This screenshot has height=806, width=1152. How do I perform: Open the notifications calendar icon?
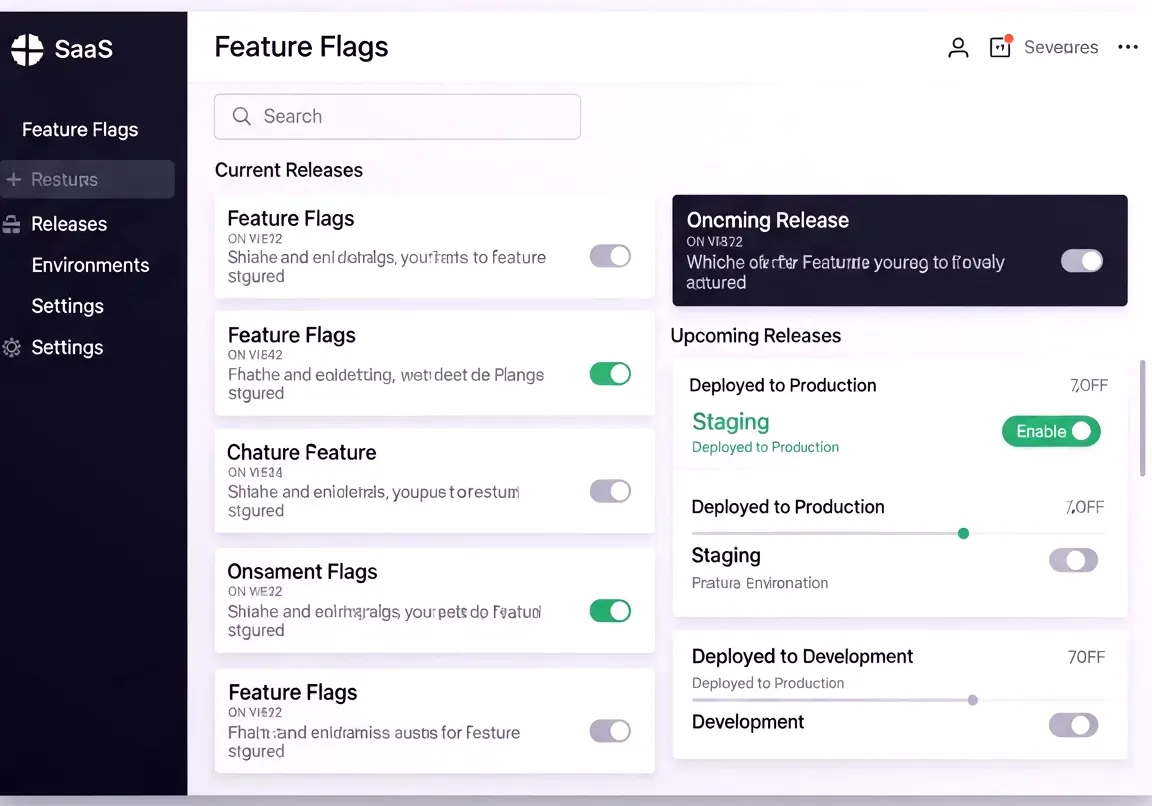[x=1001, y=47]
